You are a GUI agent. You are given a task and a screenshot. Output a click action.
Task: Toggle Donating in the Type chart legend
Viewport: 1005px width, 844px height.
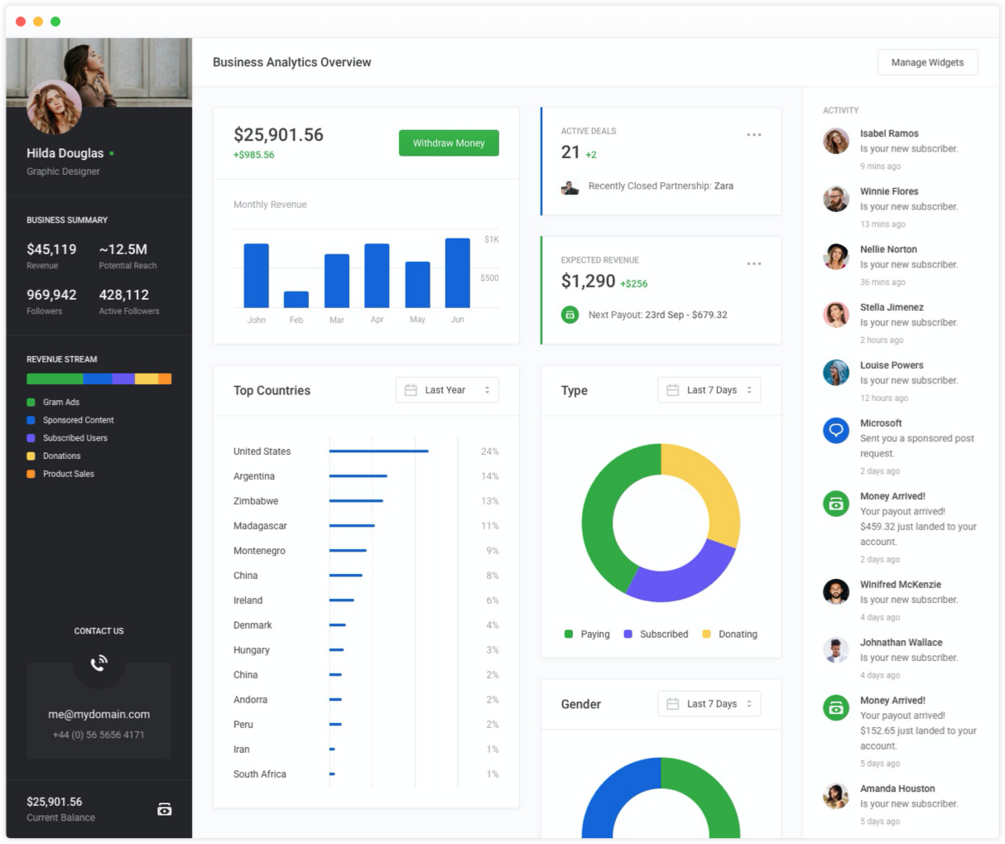pos(729,634)
